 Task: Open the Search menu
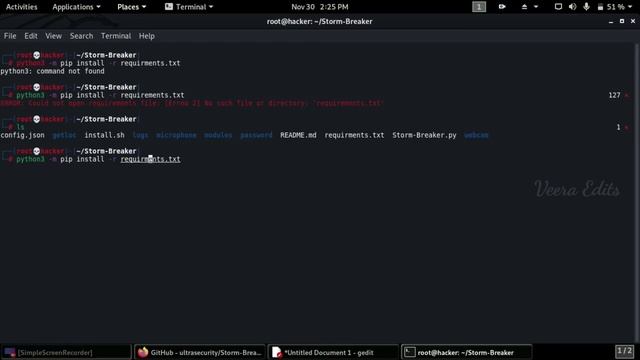coord(81,36)
